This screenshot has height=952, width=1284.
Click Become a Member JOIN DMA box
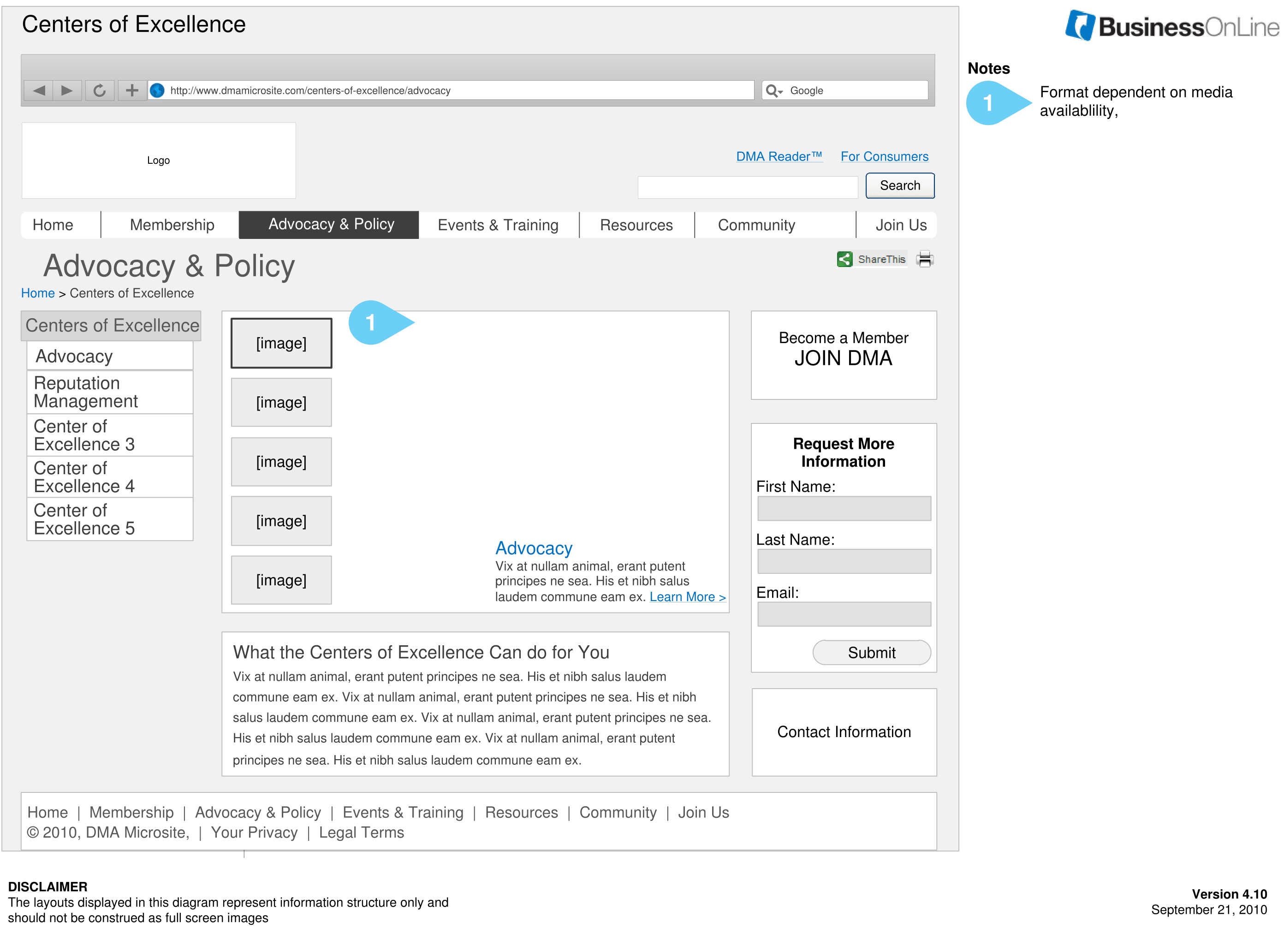[844, 355]
